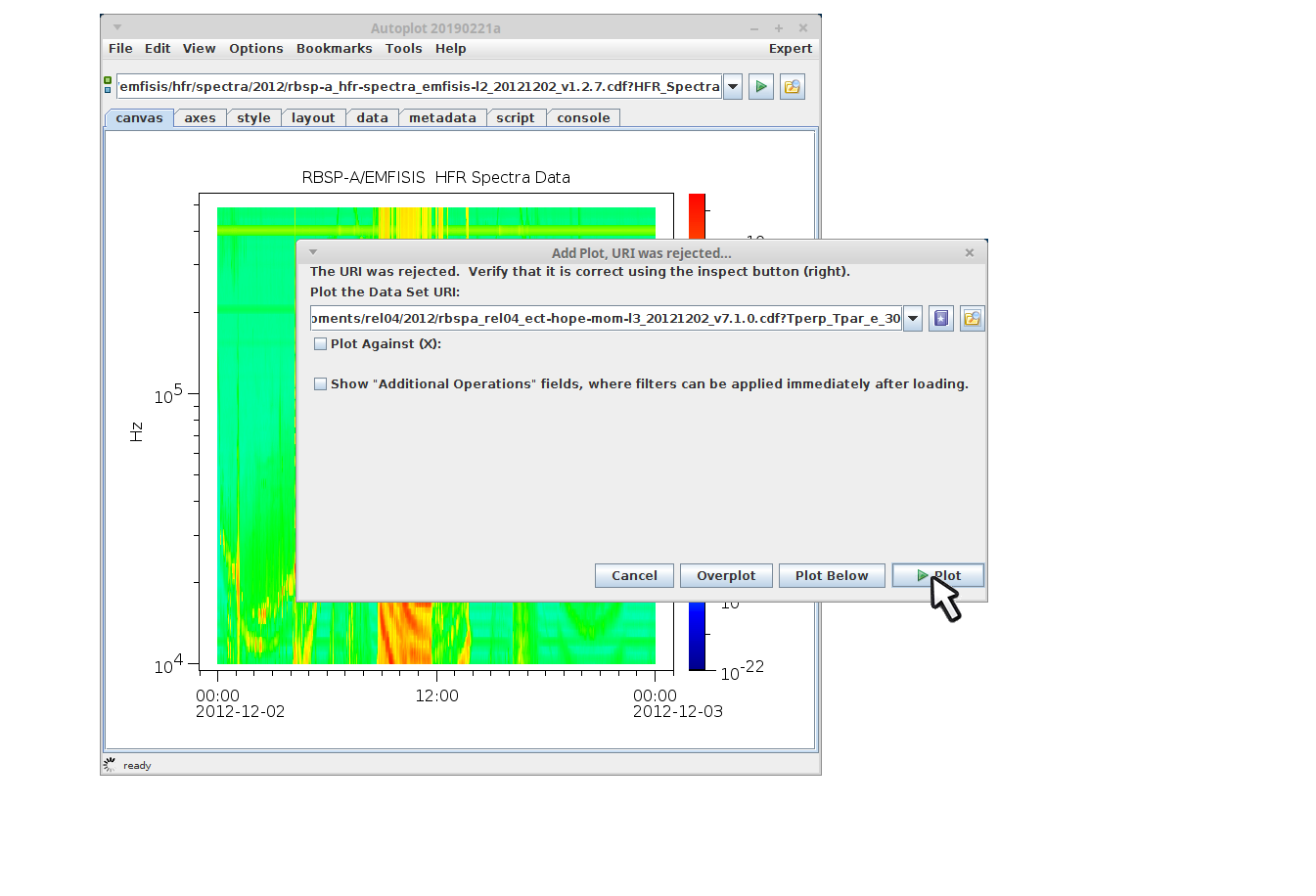Open the Autoplot title bar window menu triangle

coord(117,27)
